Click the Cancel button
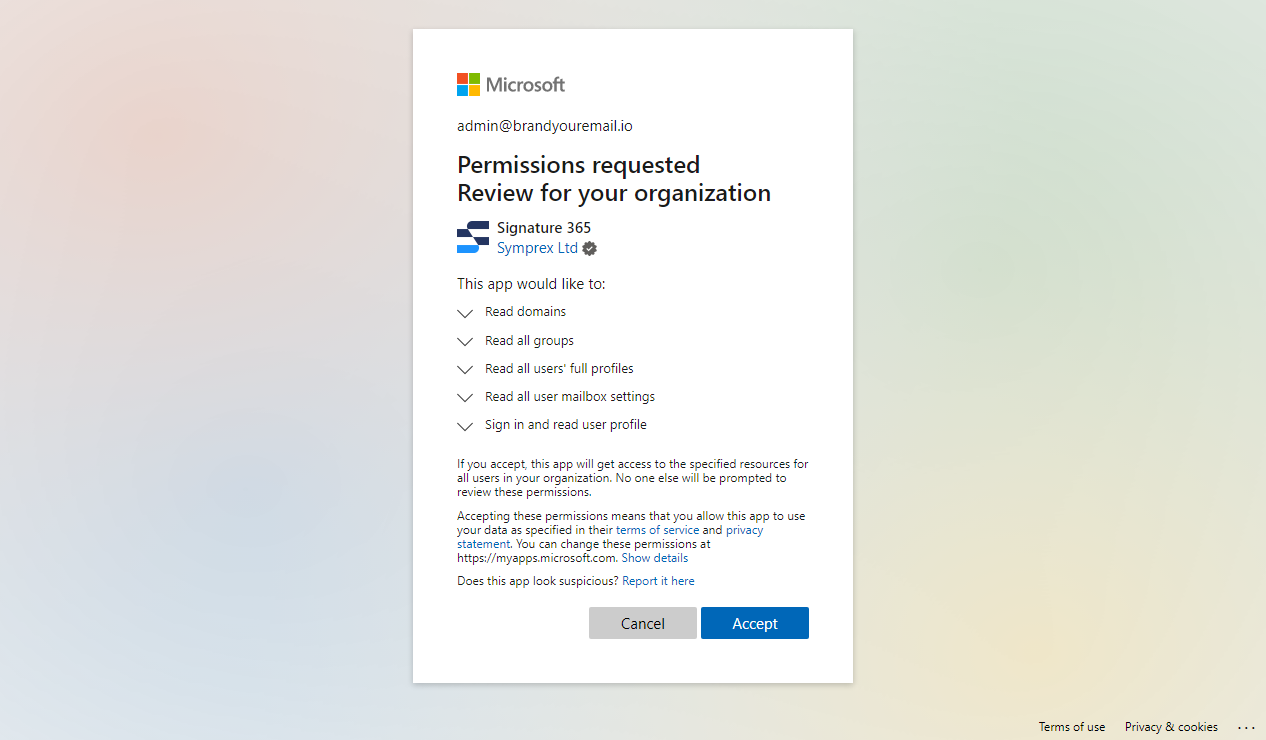This screenshot has height=740, width=1266. coord(643,623)
